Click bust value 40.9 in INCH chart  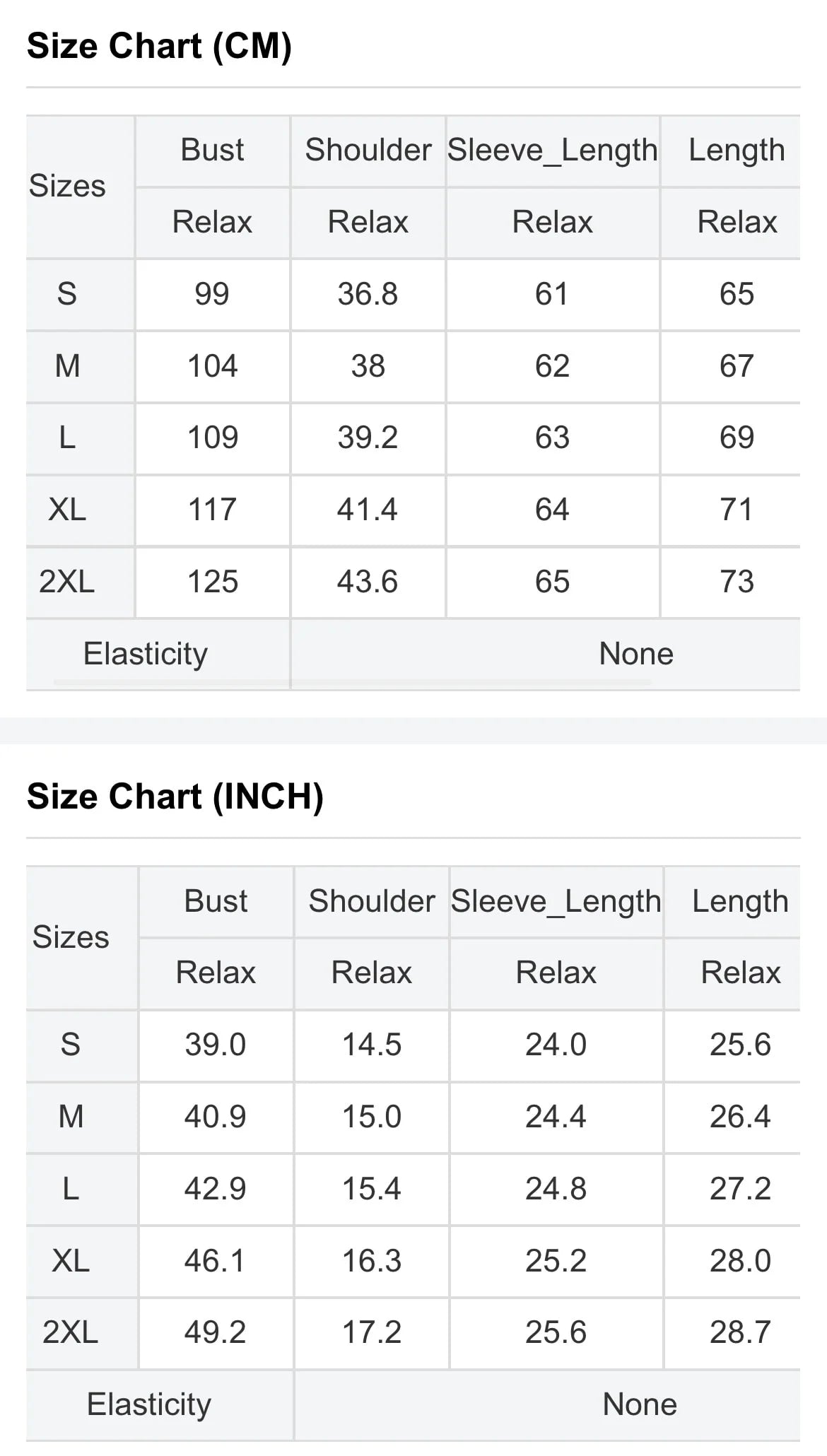[x=215, y=1117]
